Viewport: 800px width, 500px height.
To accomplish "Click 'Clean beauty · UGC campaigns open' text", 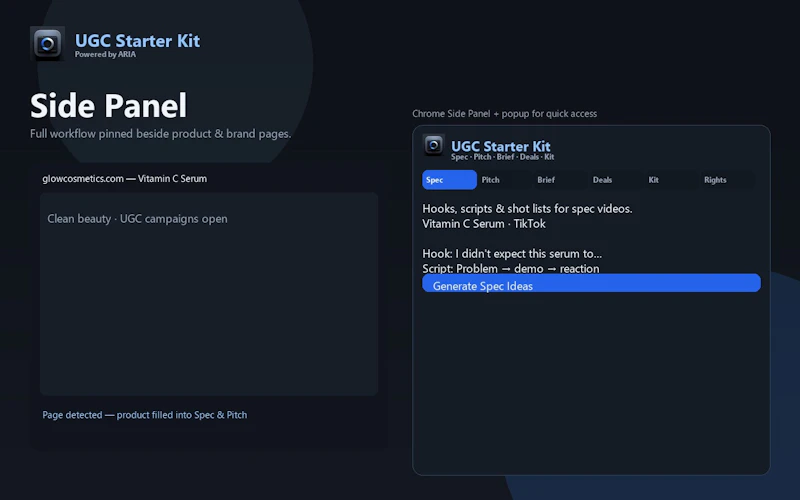I will (137, 218).
